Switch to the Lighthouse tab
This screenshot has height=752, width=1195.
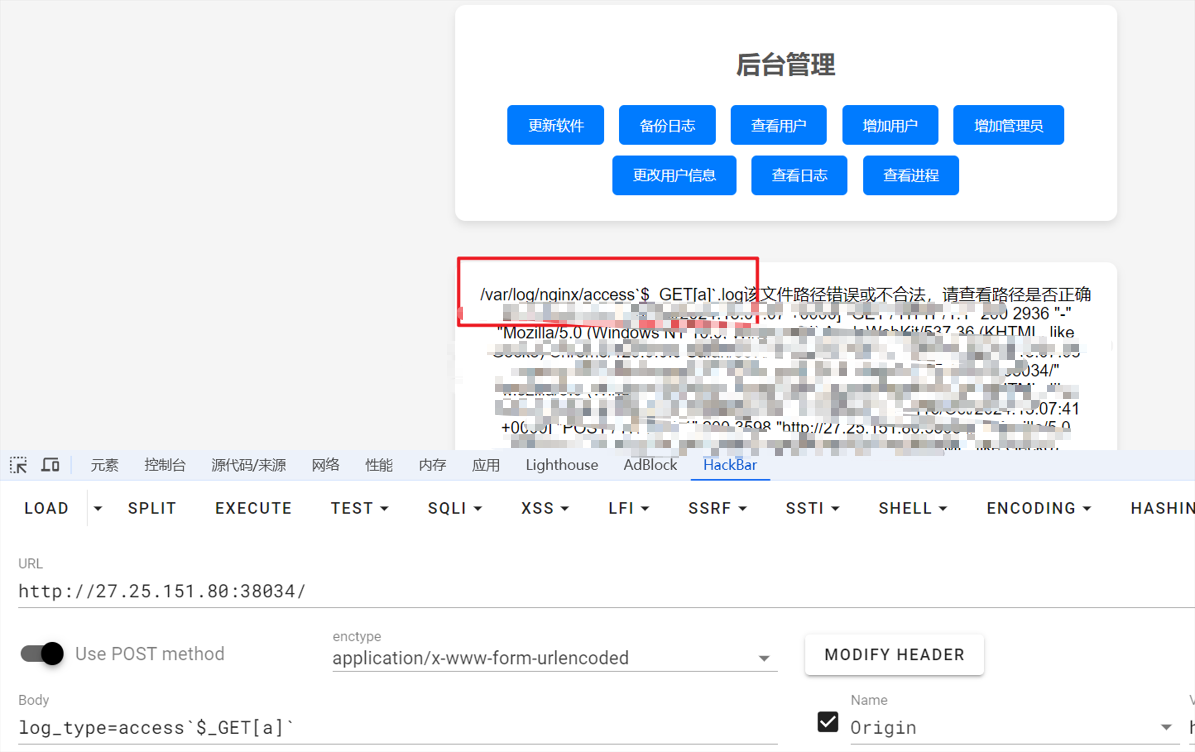pyautogui.click(x=562, y=465)
